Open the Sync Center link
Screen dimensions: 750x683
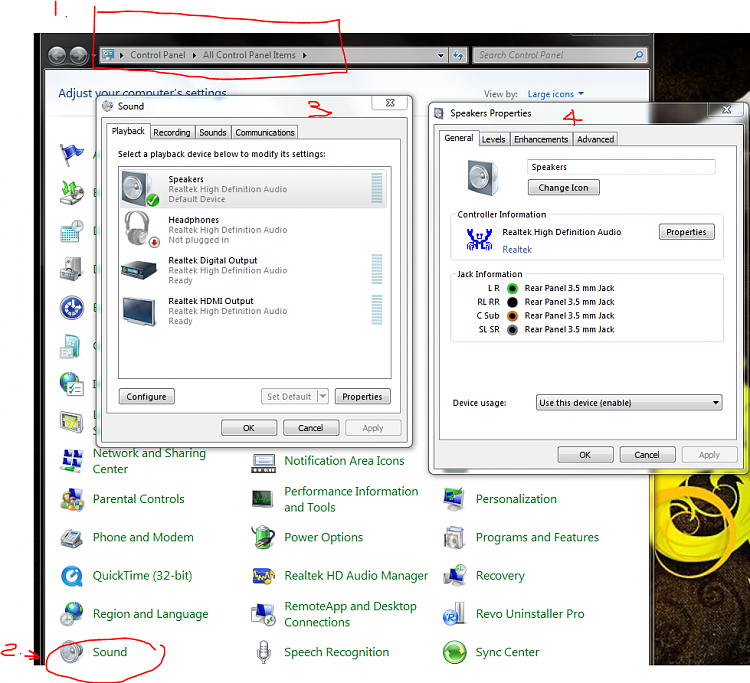coord(507,652)
